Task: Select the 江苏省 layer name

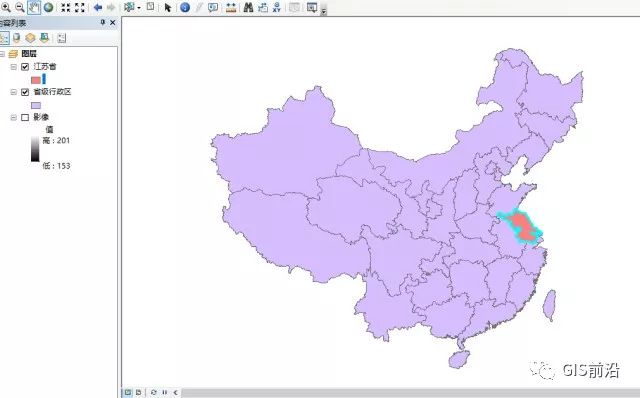Action: [x=44, y=66]
